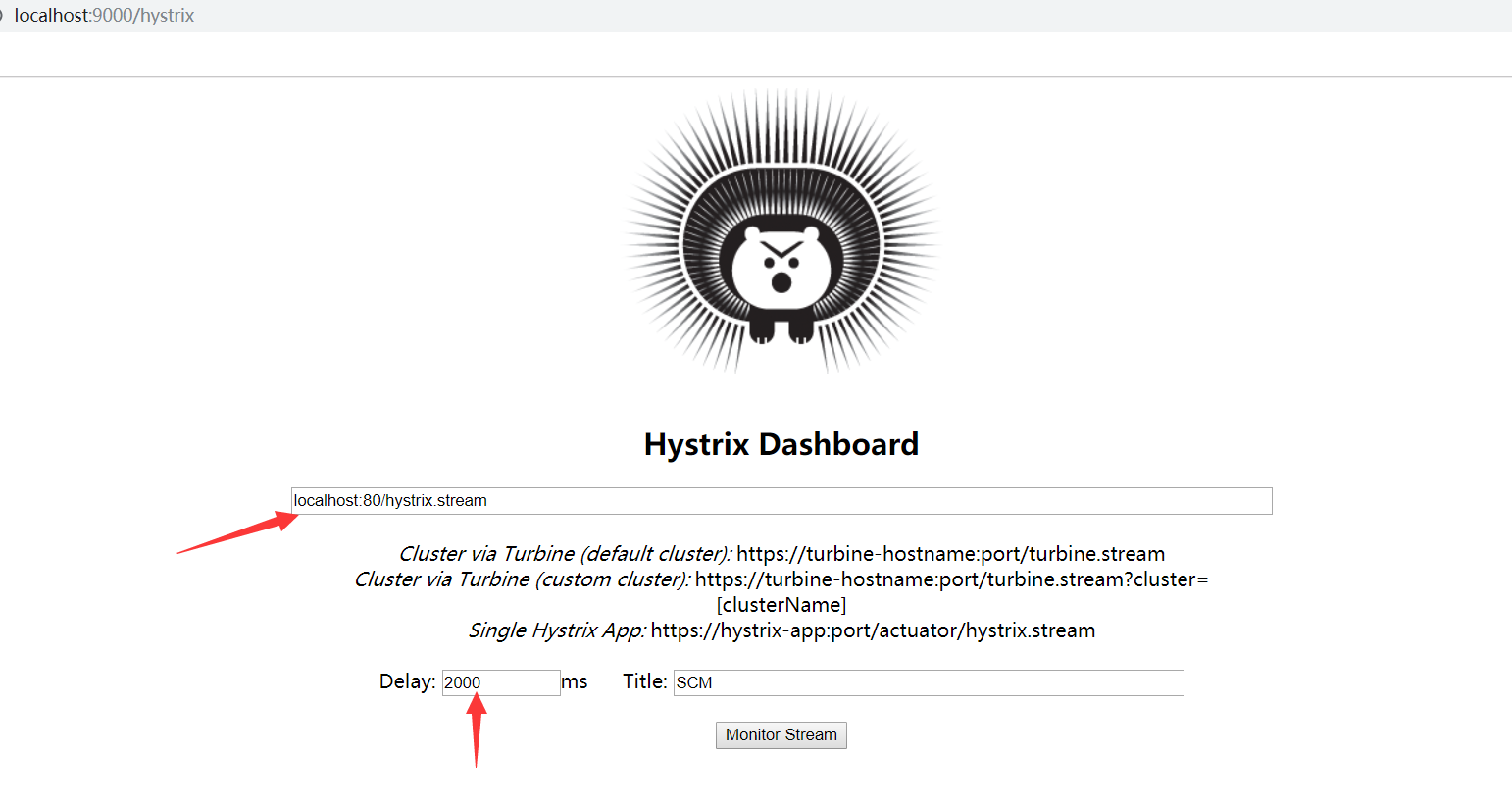Viewport: 1512px width, 806px height.
Task: Click the turbine.stream?cluster= custom cluster URL text
Action: [952, 579]
